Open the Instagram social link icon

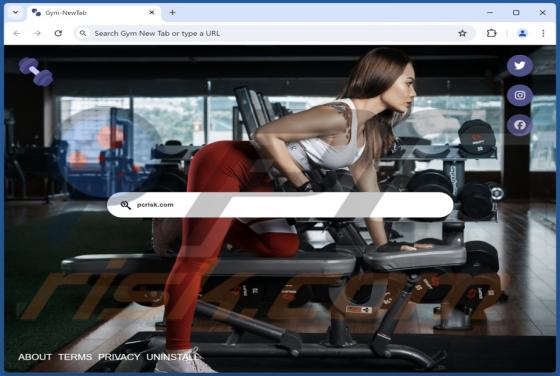[520, 95]
